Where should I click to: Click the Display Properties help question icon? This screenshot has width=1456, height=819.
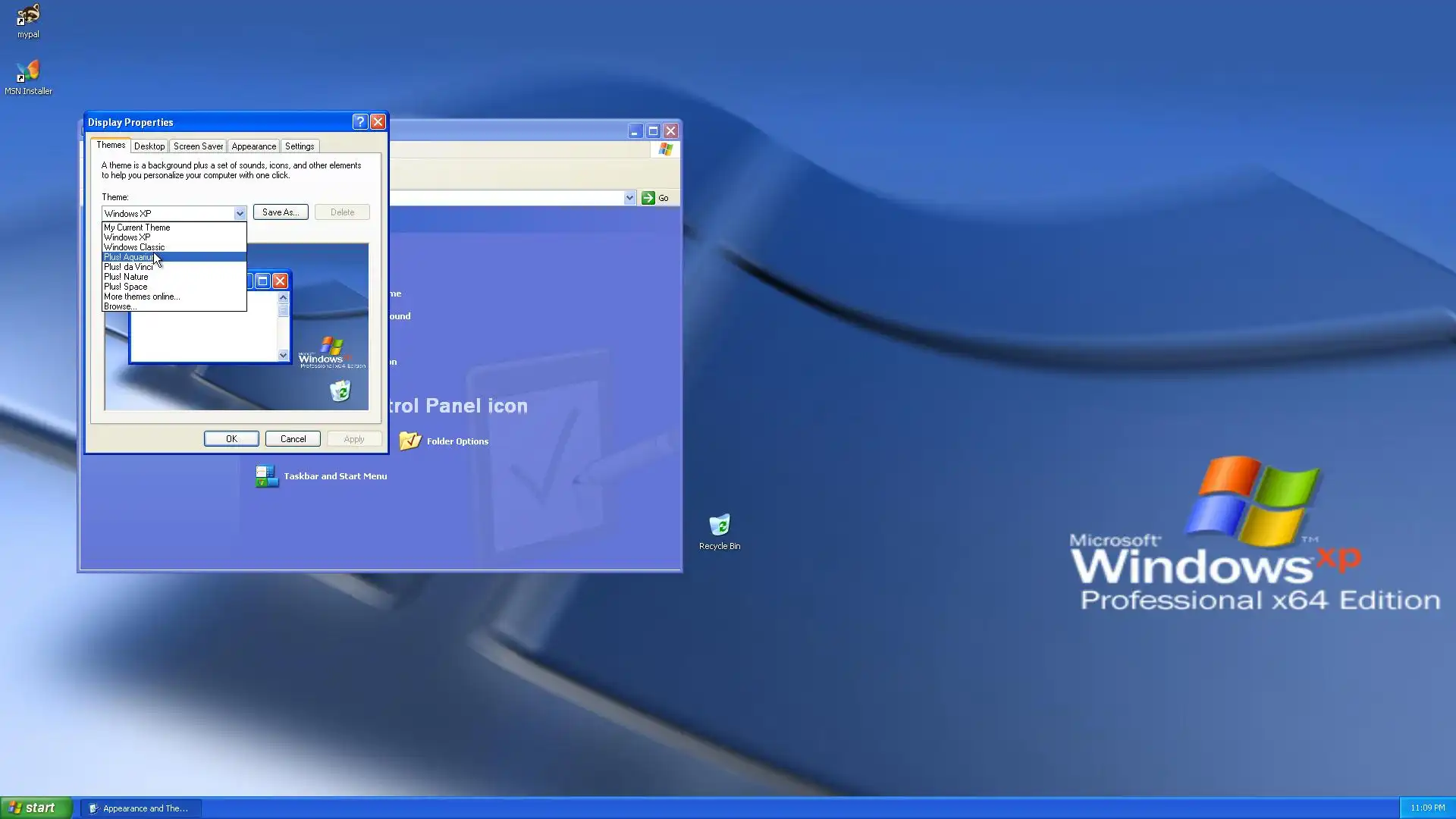[360, 122]
